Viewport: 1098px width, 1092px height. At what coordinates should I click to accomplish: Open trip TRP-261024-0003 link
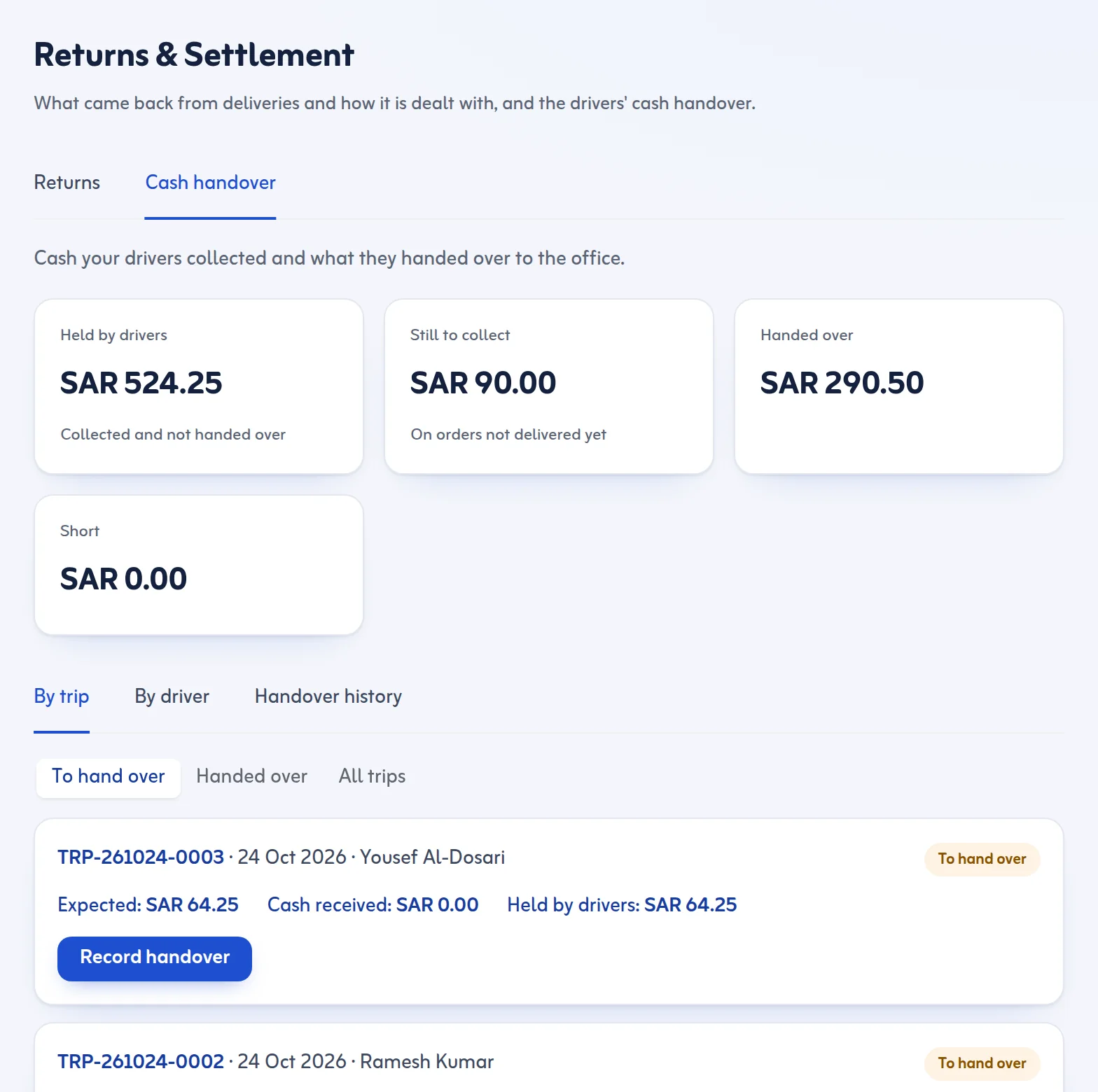click(141, 857)
